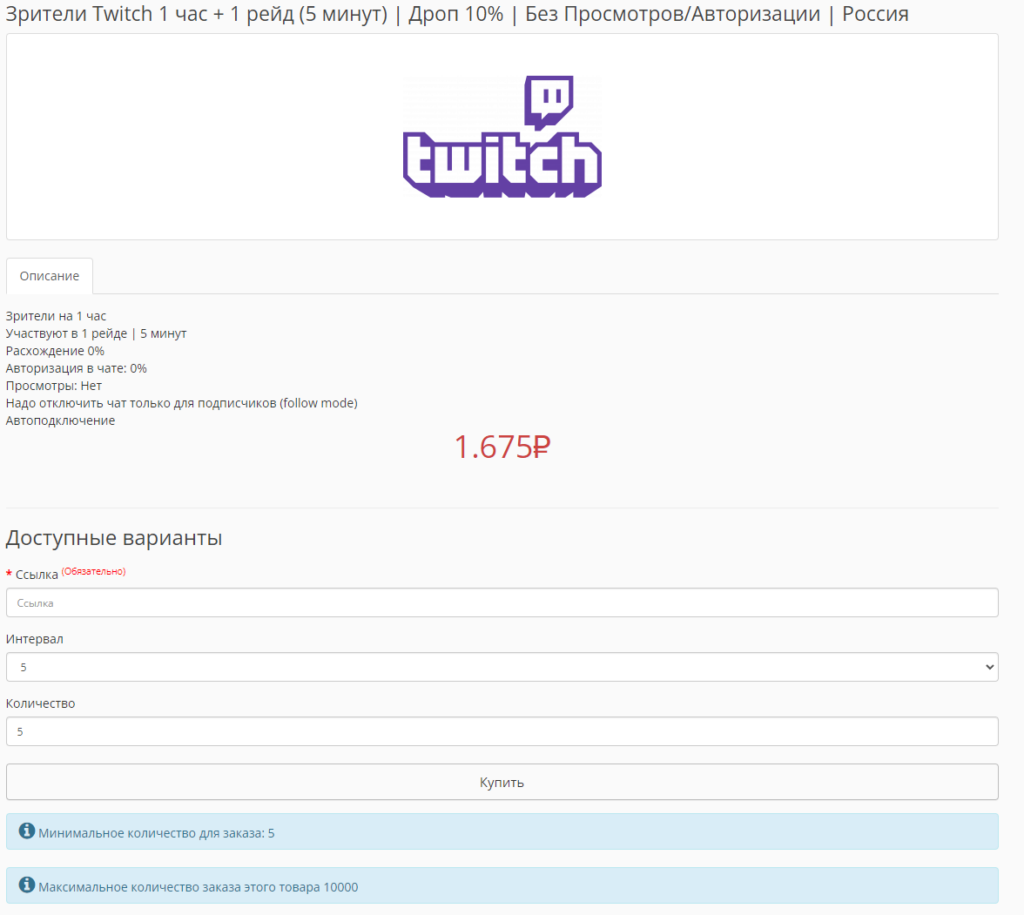Click 'Зрители на 1 час' description line
Screen dimensions: 1024x915
(56, 316)
